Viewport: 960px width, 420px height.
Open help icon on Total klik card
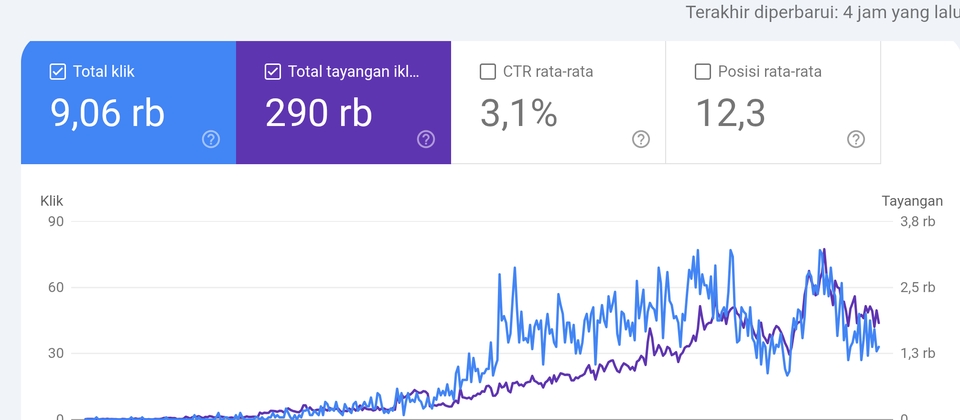(x=211, y=140)
